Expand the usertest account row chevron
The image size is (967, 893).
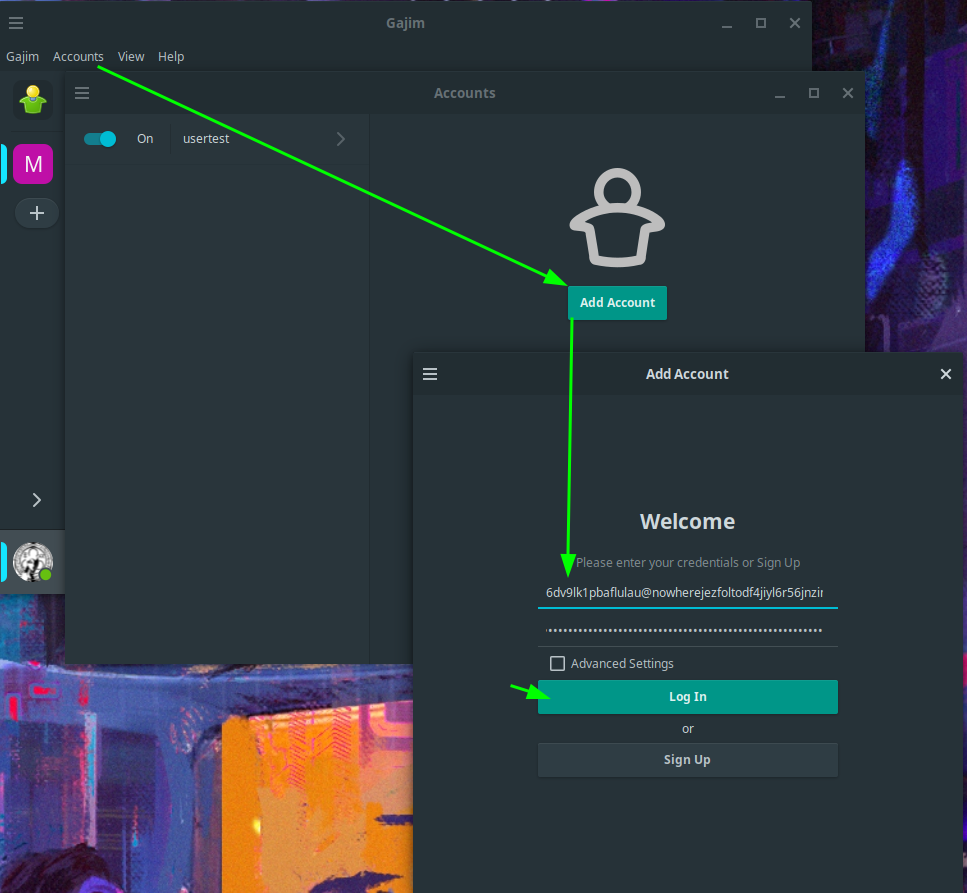[x=340, y=139]
